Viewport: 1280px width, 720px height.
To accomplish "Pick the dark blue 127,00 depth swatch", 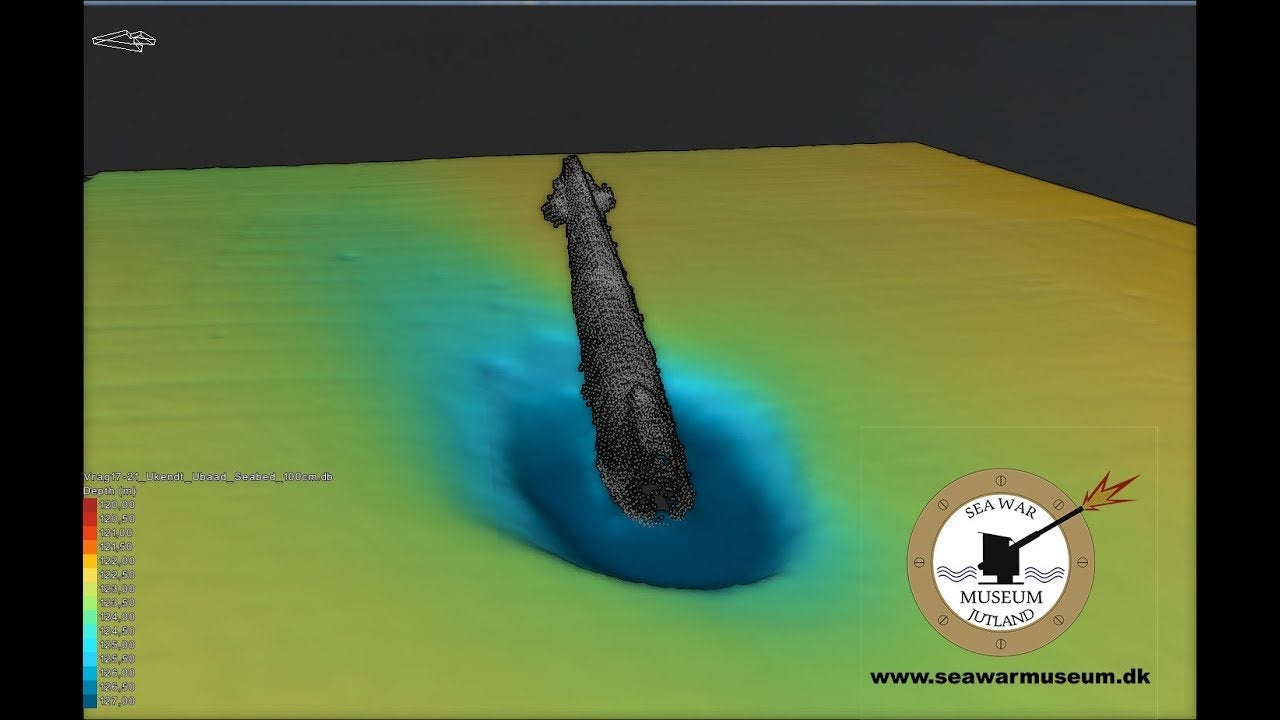I will click(90, 701).
